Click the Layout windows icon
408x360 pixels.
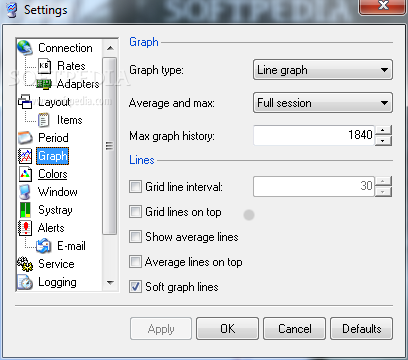(25, 102)
